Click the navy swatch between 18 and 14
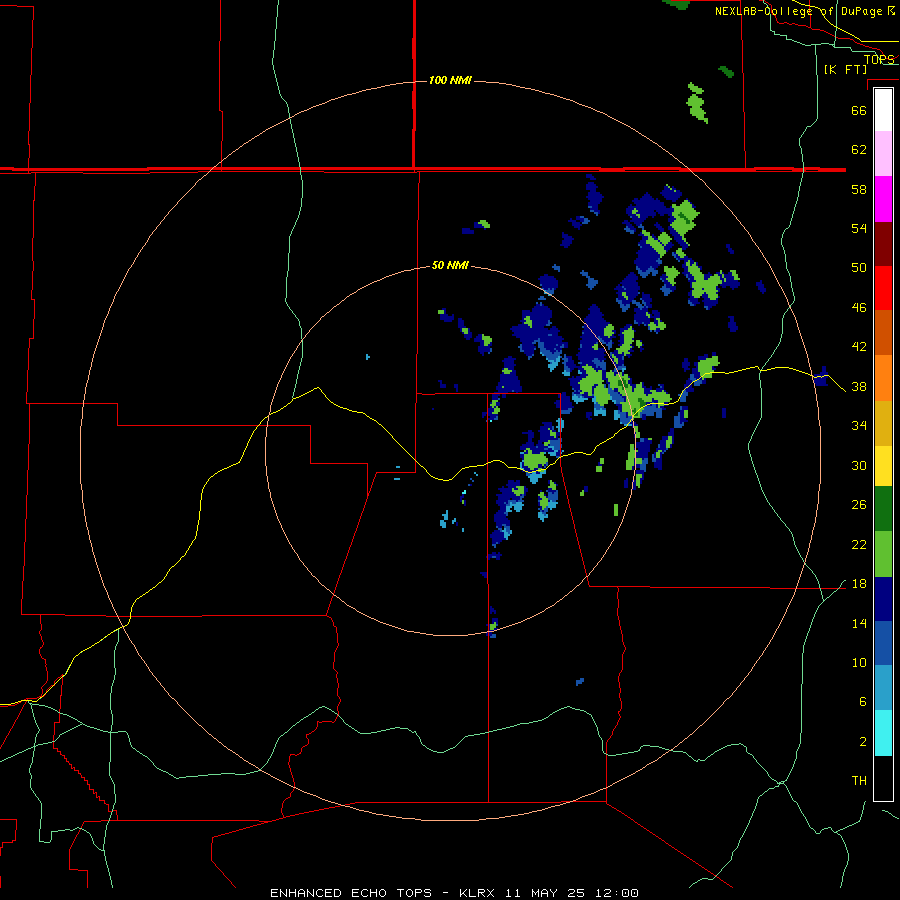The width and height of the screenshot is (900, 900). point(883,599)
